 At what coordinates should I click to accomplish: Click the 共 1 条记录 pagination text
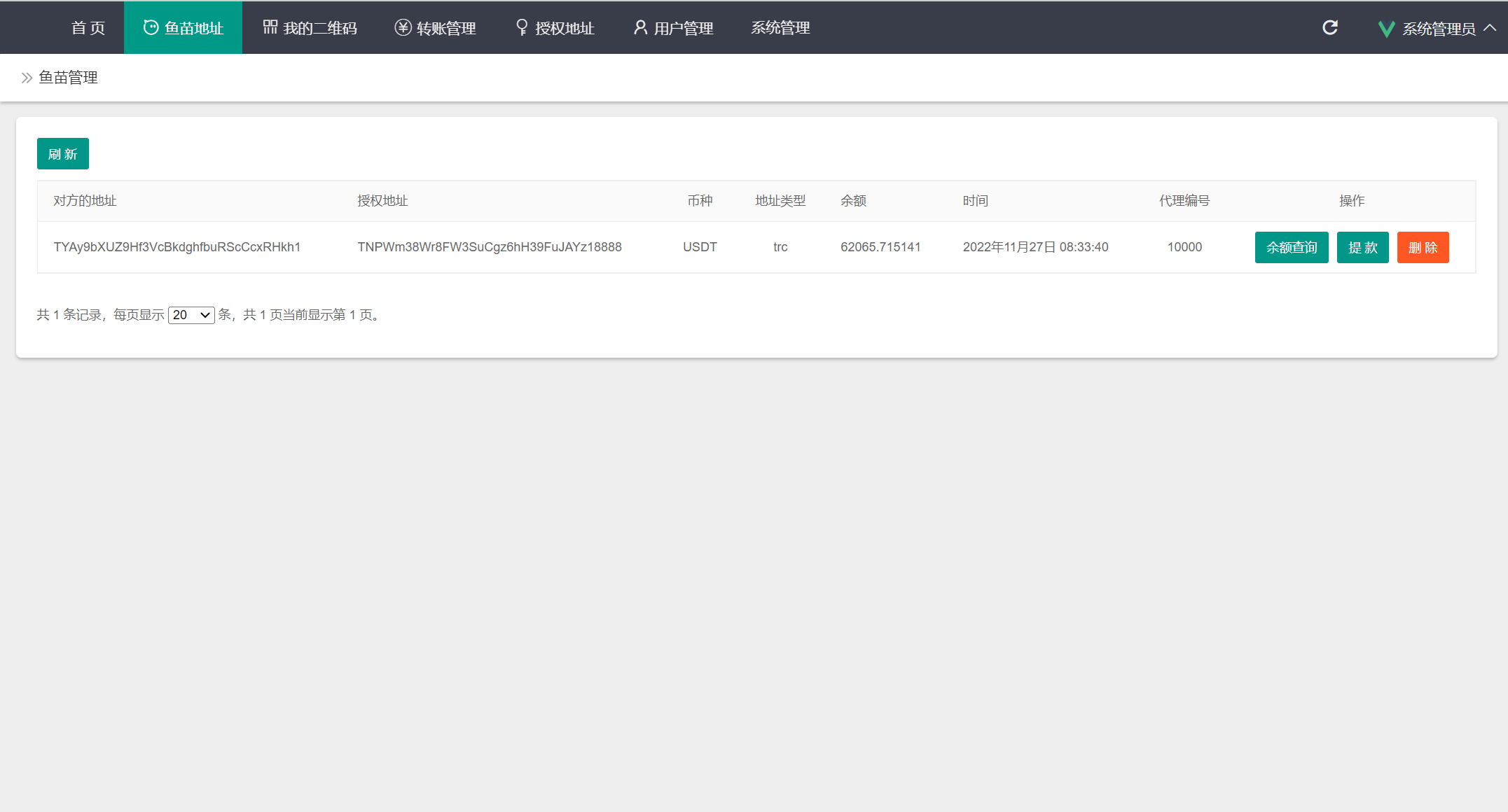pos(69,315)
